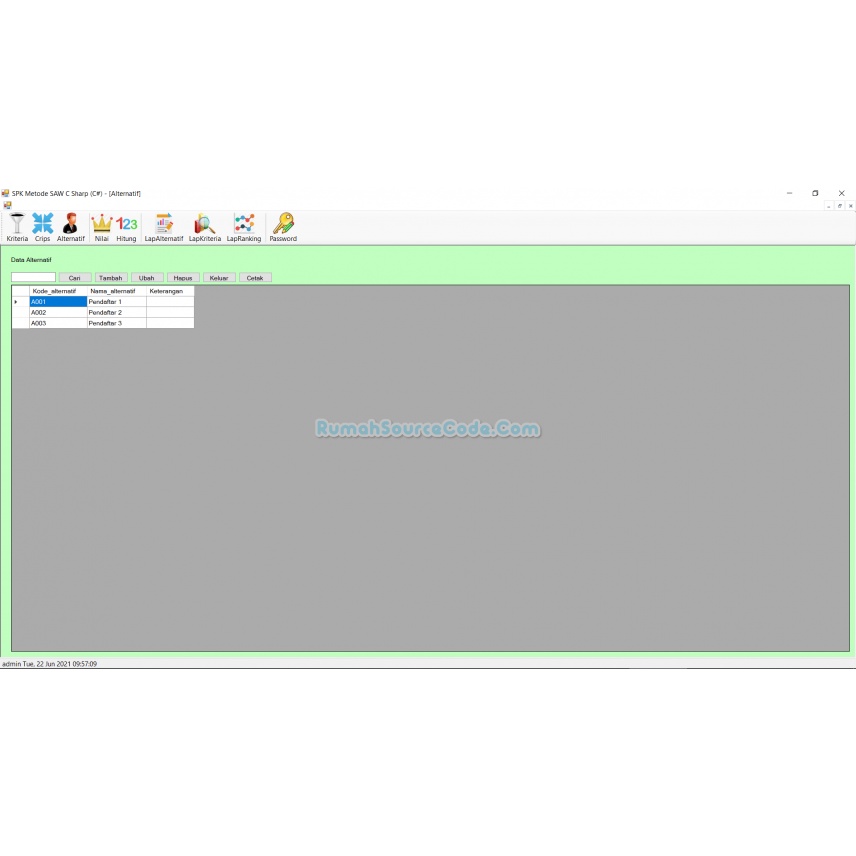Focus the search text field
856x856 pixels.
coord(33,277)
